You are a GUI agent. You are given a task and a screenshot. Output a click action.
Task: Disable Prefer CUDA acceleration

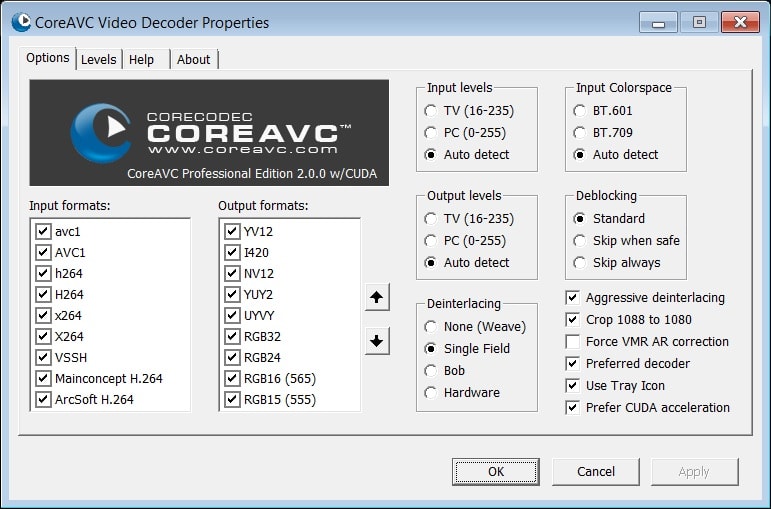[x=573, y=407]
